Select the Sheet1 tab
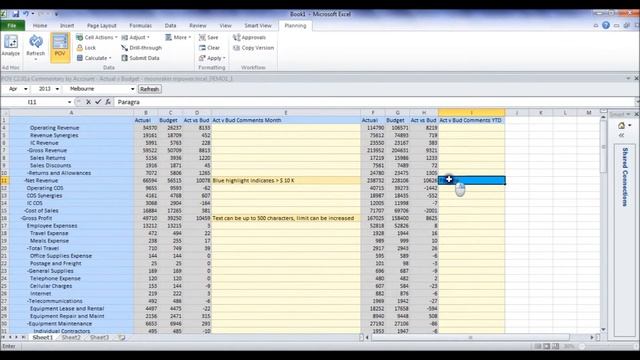Image resolution: width=640 pixels, height=360 pixels. coord(42,338)
